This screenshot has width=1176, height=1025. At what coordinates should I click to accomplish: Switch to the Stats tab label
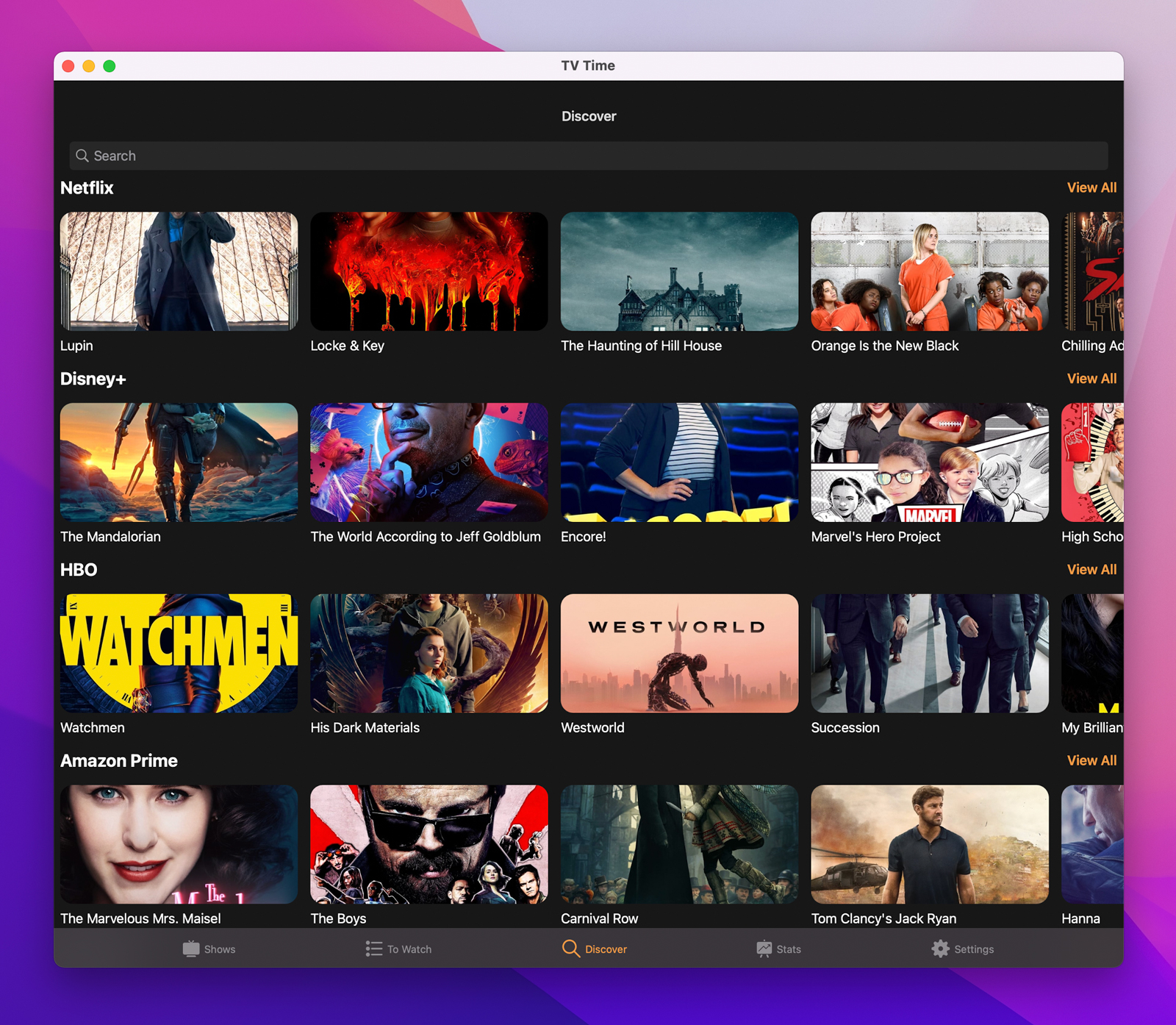(789, 949)
